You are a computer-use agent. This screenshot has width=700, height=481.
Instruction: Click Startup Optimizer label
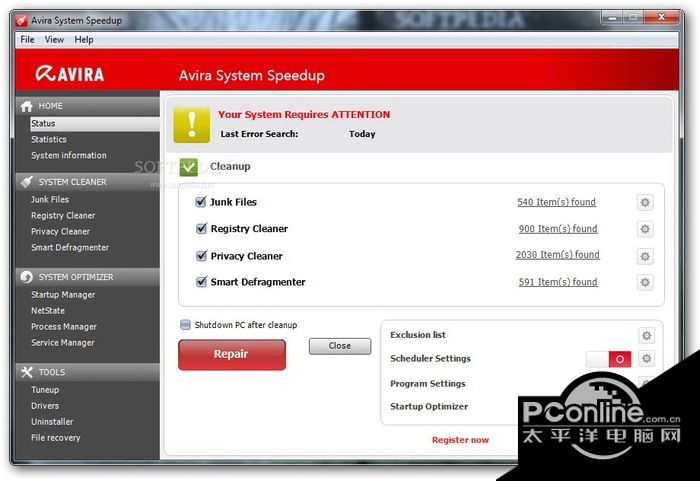(x=429, y=406)
